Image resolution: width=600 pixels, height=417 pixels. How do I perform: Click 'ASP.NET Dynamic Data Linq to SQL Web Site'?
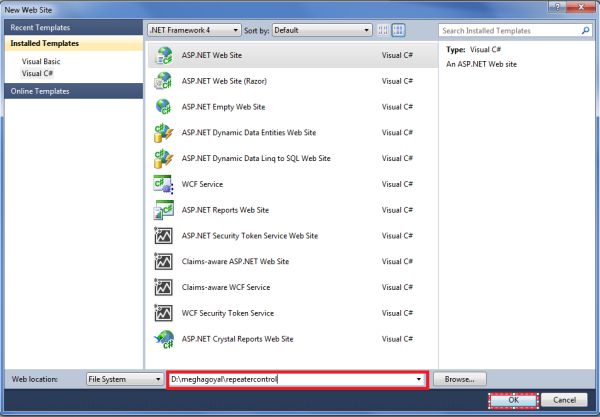(x=256, y=158)
